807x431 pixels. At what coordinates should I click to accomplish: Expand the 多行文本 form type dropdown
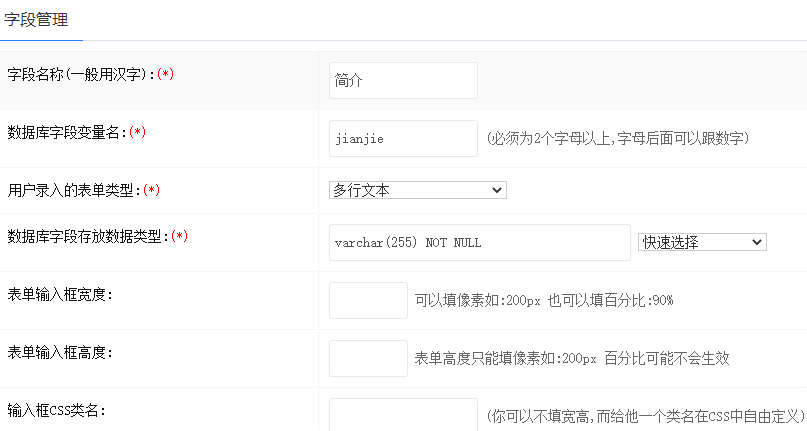point(417,190)
